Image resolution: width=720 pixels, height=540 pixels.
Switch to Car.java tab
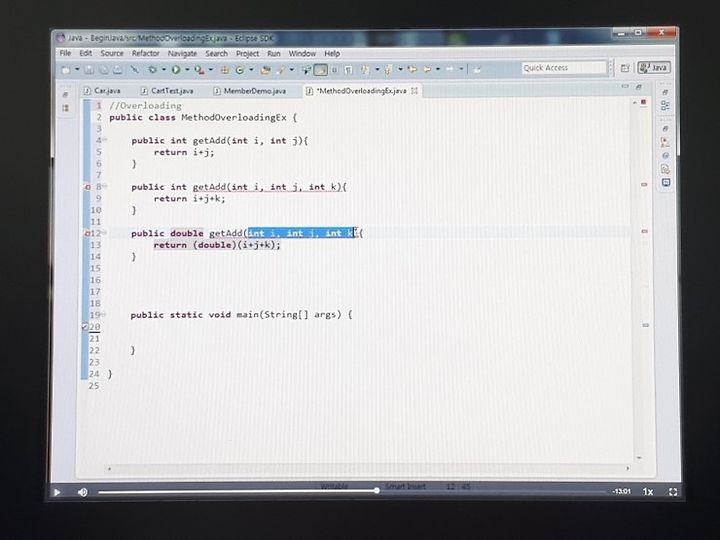coord(102,90)
